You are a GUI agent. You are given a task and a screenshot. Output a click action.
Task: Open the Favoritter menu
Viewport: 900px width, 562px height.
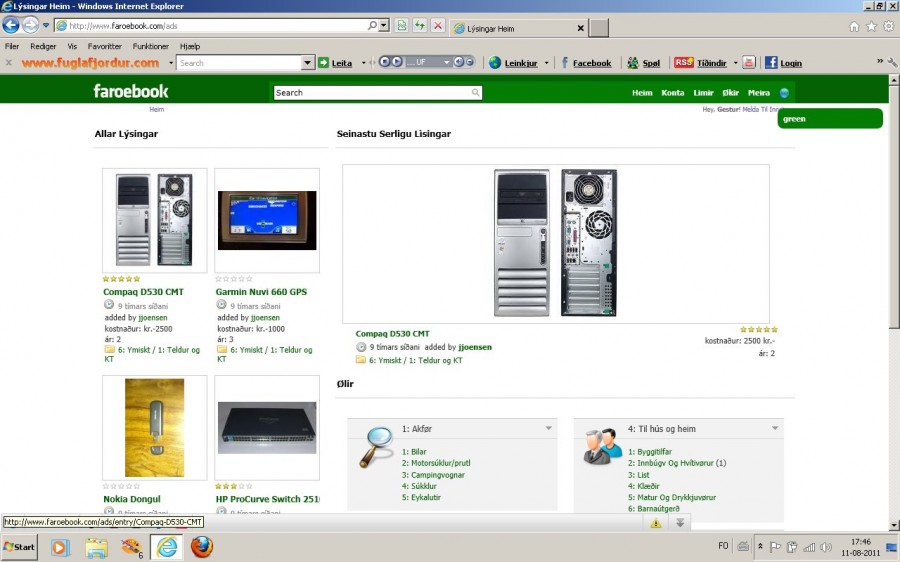104,46
